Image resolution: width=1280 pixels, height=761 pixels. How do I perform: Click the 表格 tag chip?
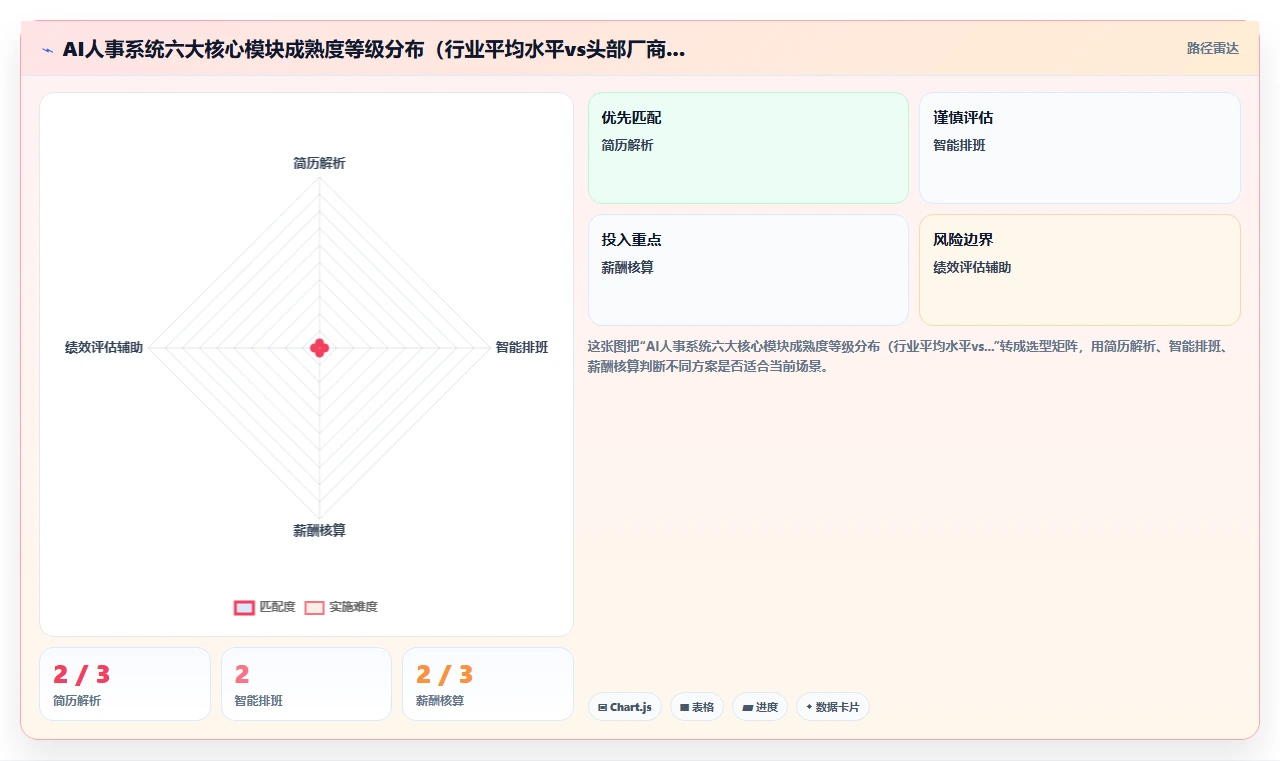pos(697,707)
